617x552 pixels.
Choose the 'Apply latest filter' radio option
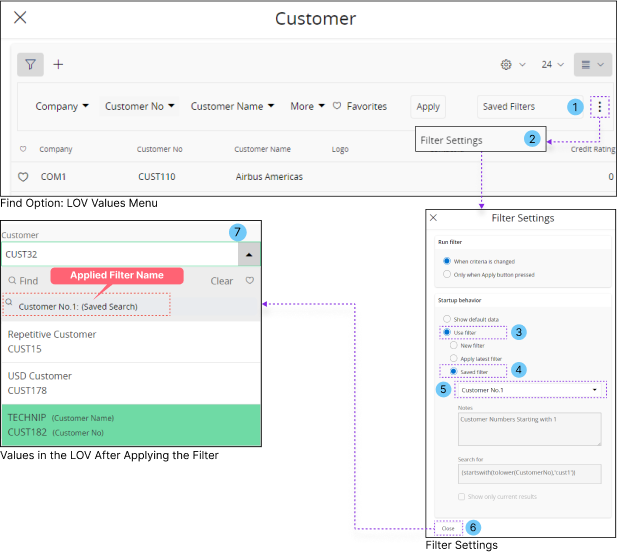pos(454,357)
